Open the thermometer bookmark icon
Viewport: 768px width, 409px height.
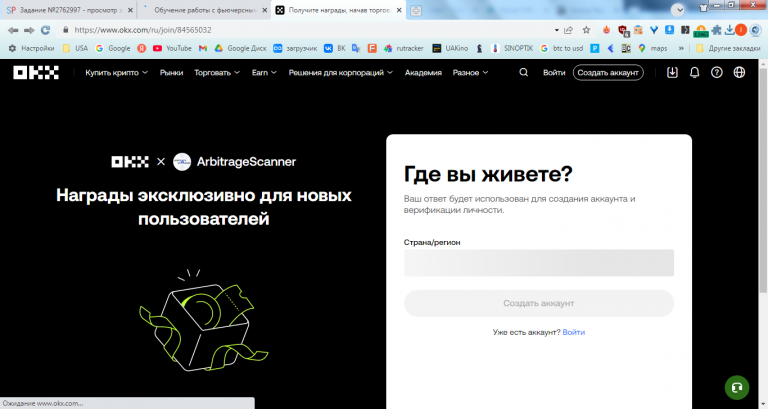click(x=495, y=48)
